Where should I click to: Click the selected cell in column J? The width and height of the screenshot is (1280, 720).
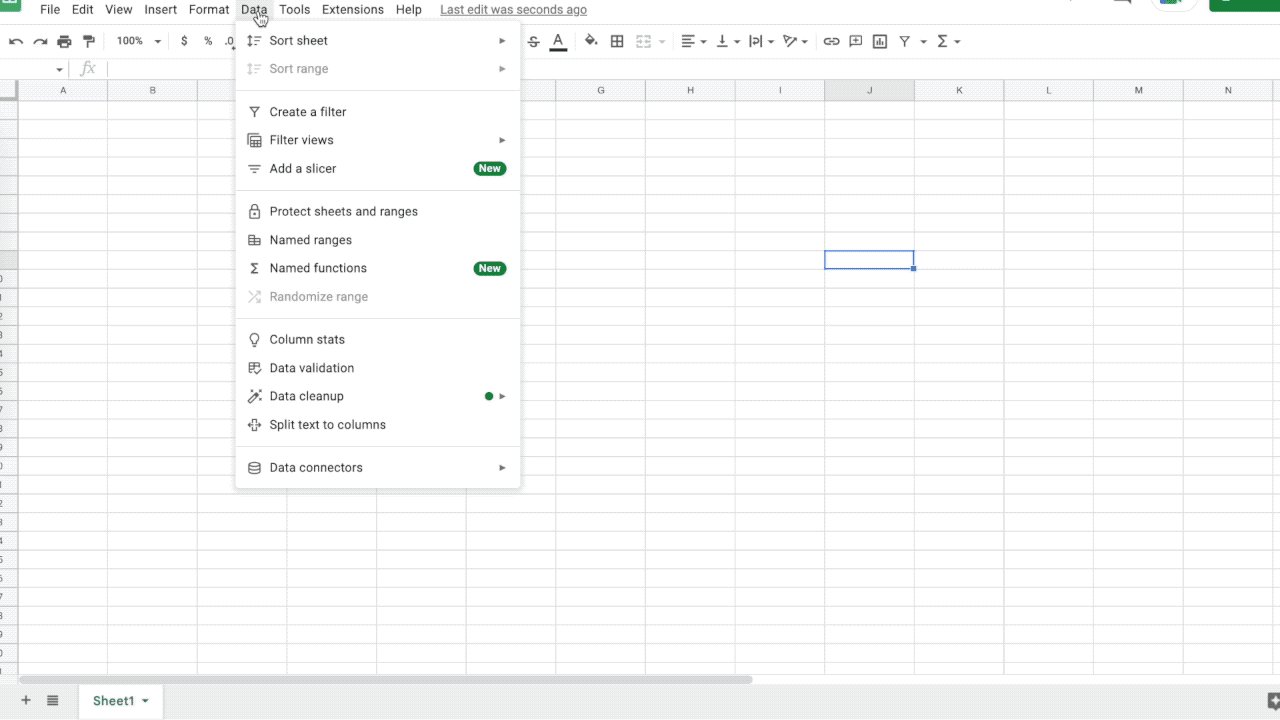[x=869, y=260]
